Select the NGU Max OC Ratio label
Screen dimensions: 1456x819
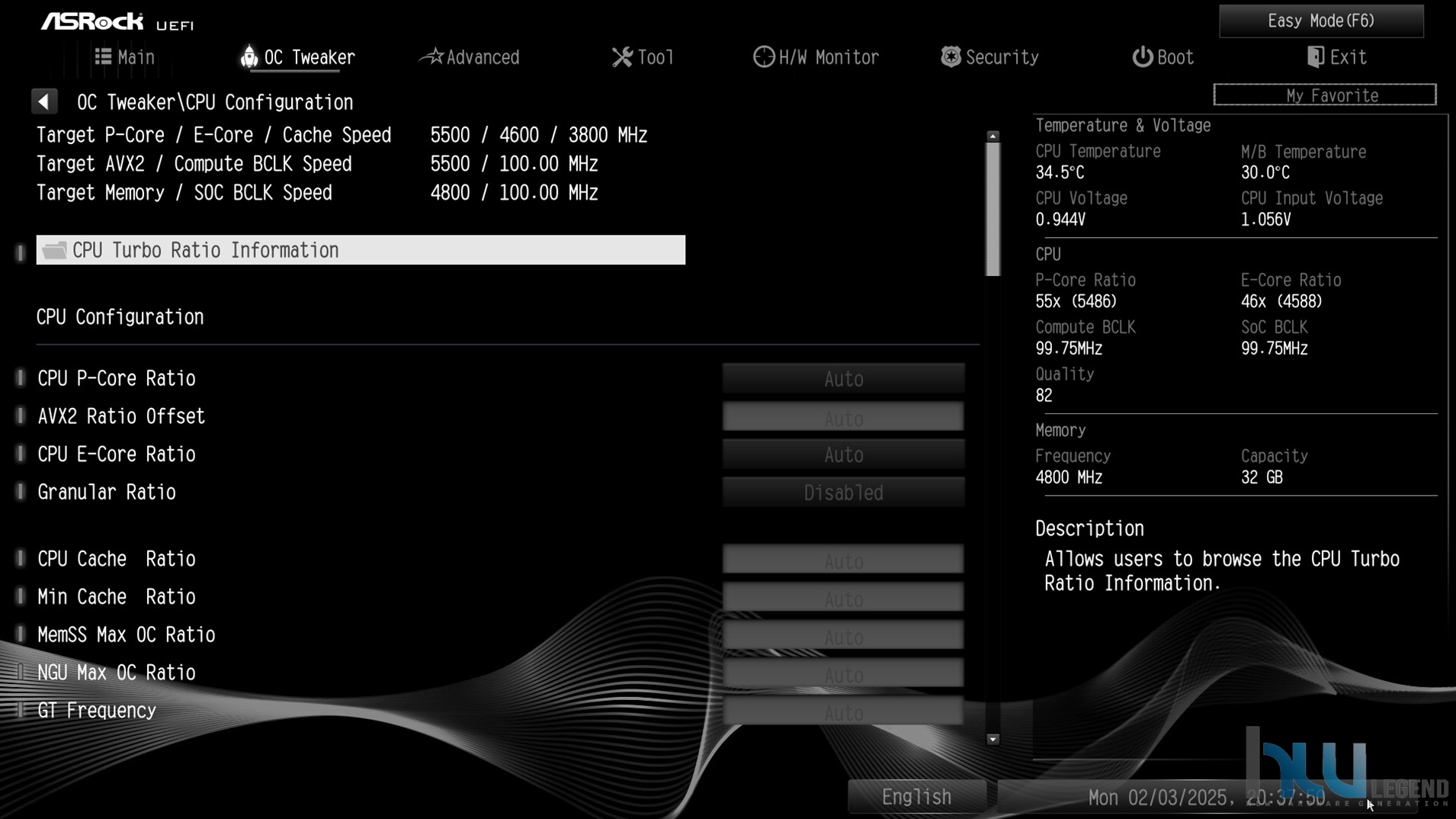pyautogui.click(x=117, y=673)
